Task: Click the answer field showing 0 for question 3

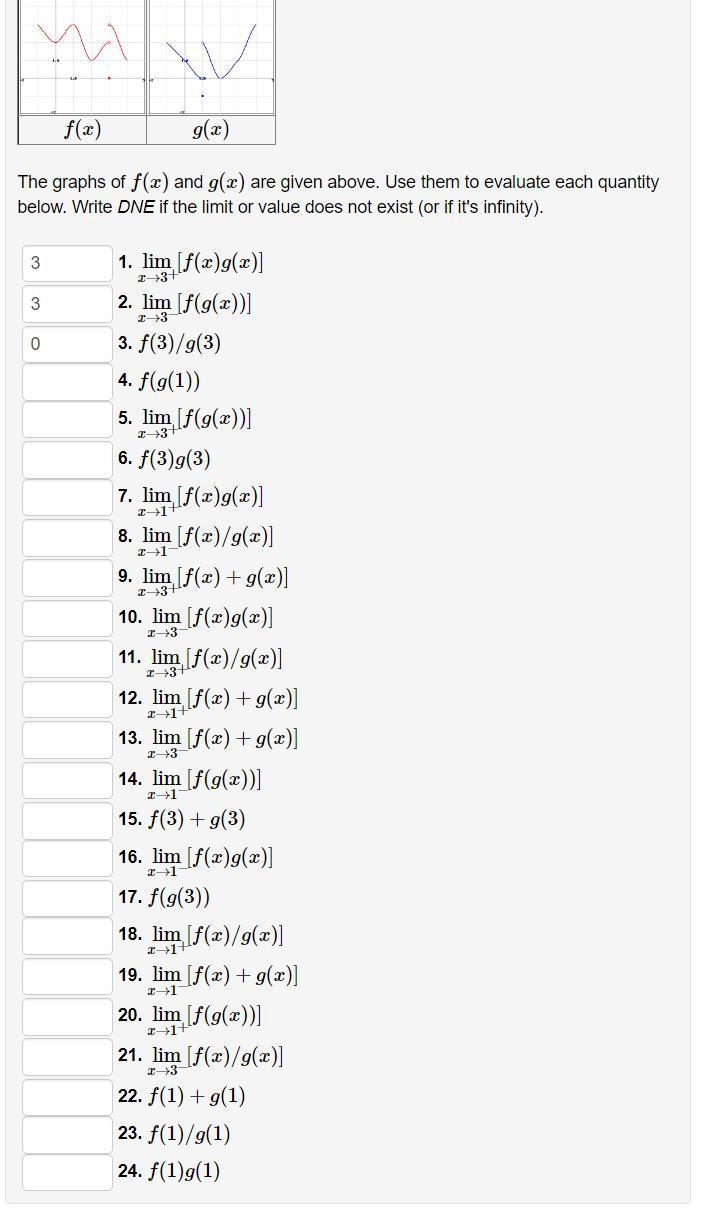Action: click(x=66, y=343)
